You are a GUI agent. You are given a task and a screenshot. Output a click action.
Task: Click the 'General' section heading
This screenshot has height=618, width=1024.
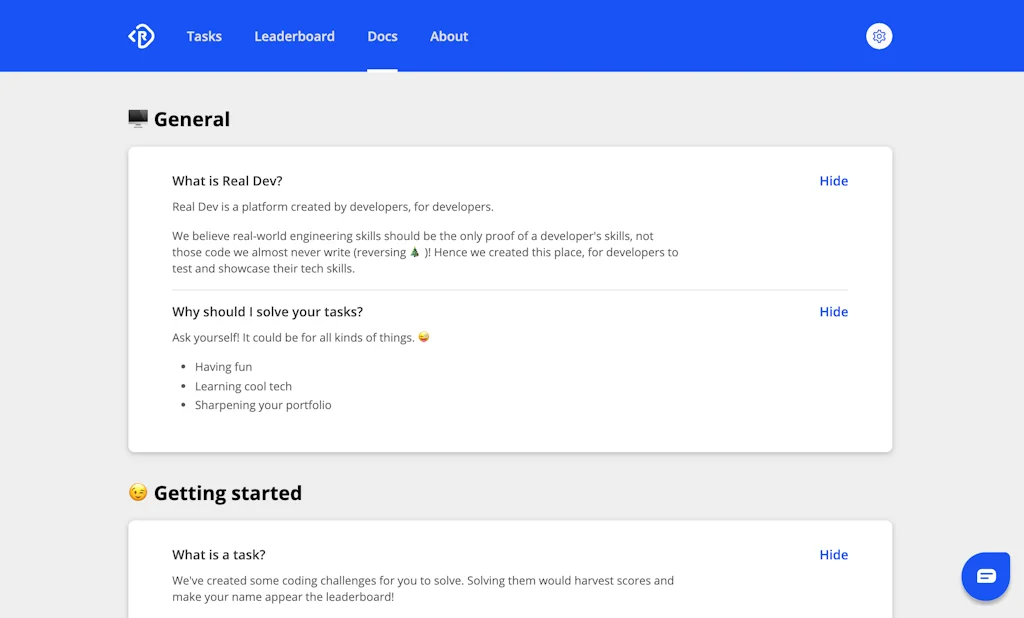click(191, 118)
